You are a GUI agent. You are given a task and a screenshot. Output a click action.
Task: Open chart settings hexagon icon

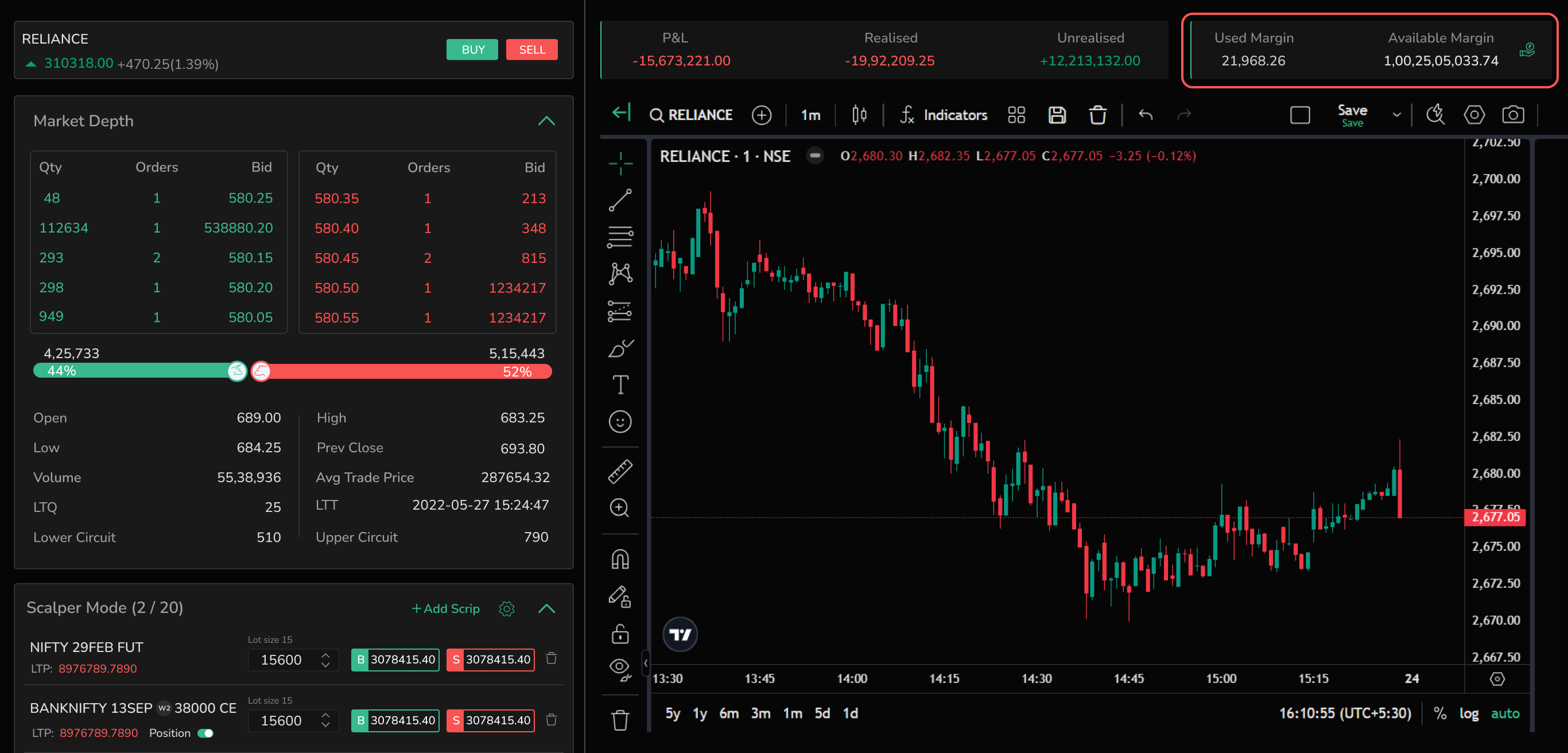click(1474, 115)
